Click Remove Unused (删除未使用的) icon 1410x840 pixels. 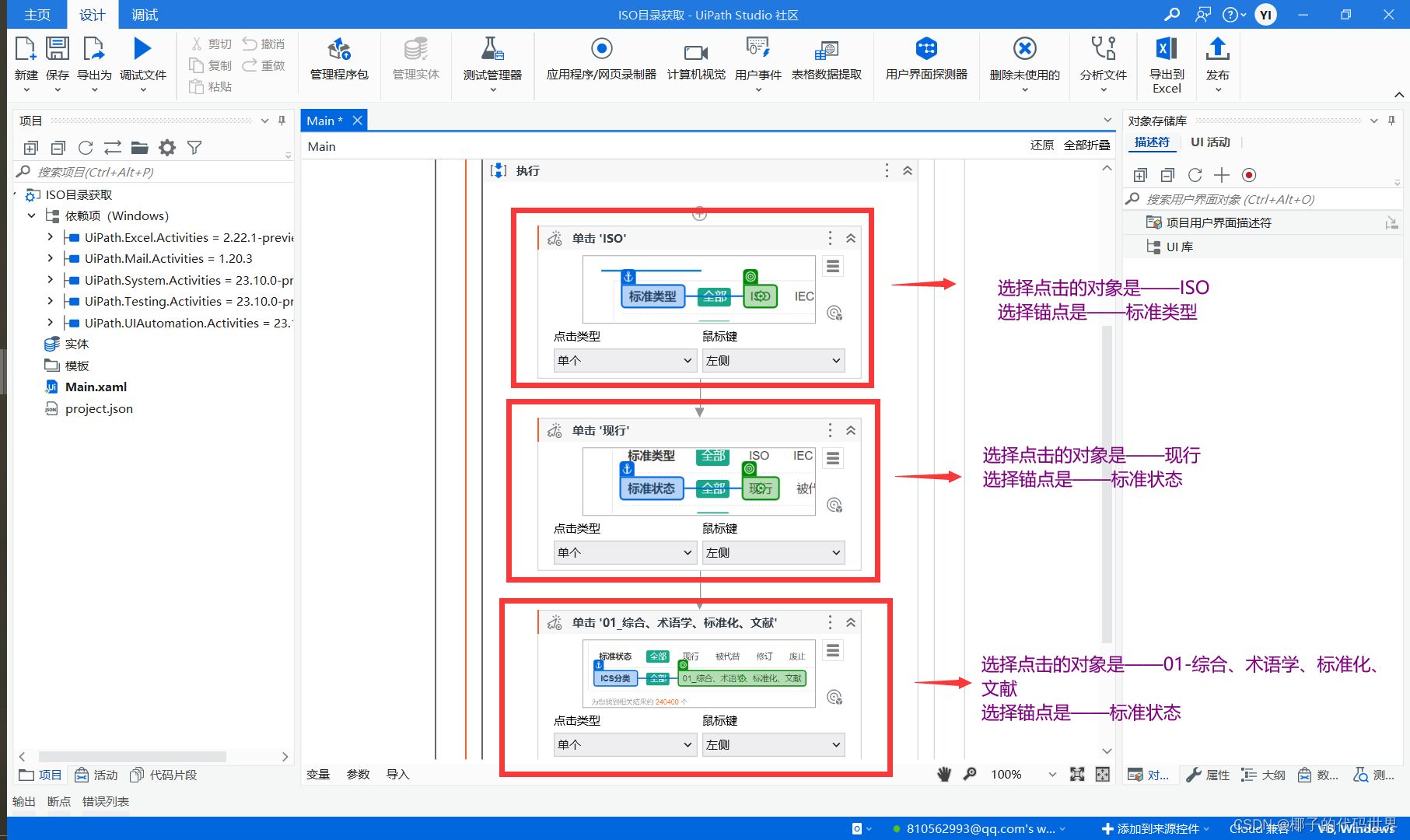(1025, 49)
